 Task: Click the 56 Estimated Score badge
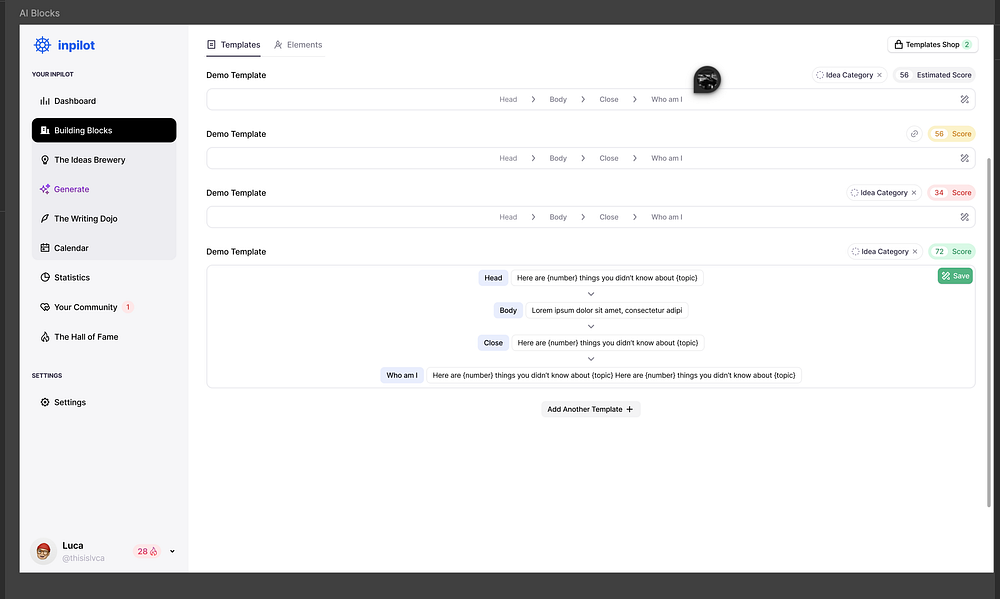click(x=935, y=75)
